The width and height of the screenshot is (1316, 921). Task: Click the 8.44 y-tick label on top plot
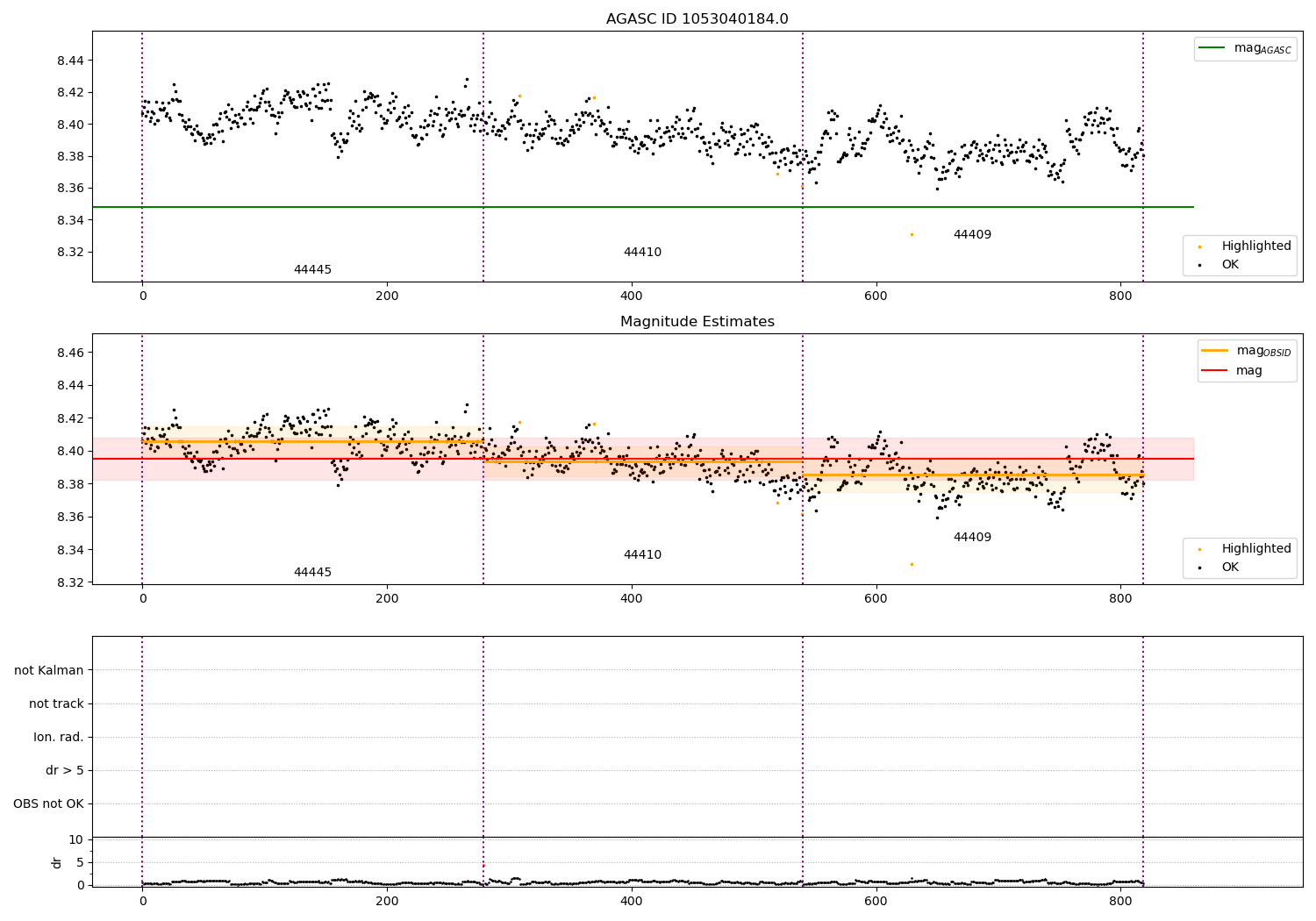71,61
